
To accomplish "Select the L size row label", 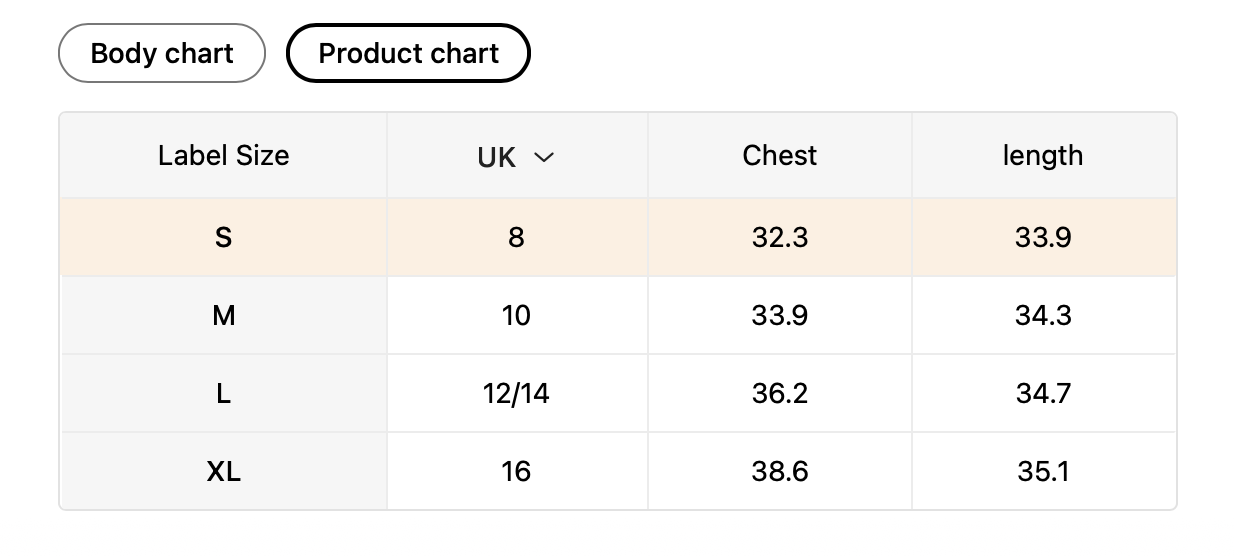I will click(223, 394).
